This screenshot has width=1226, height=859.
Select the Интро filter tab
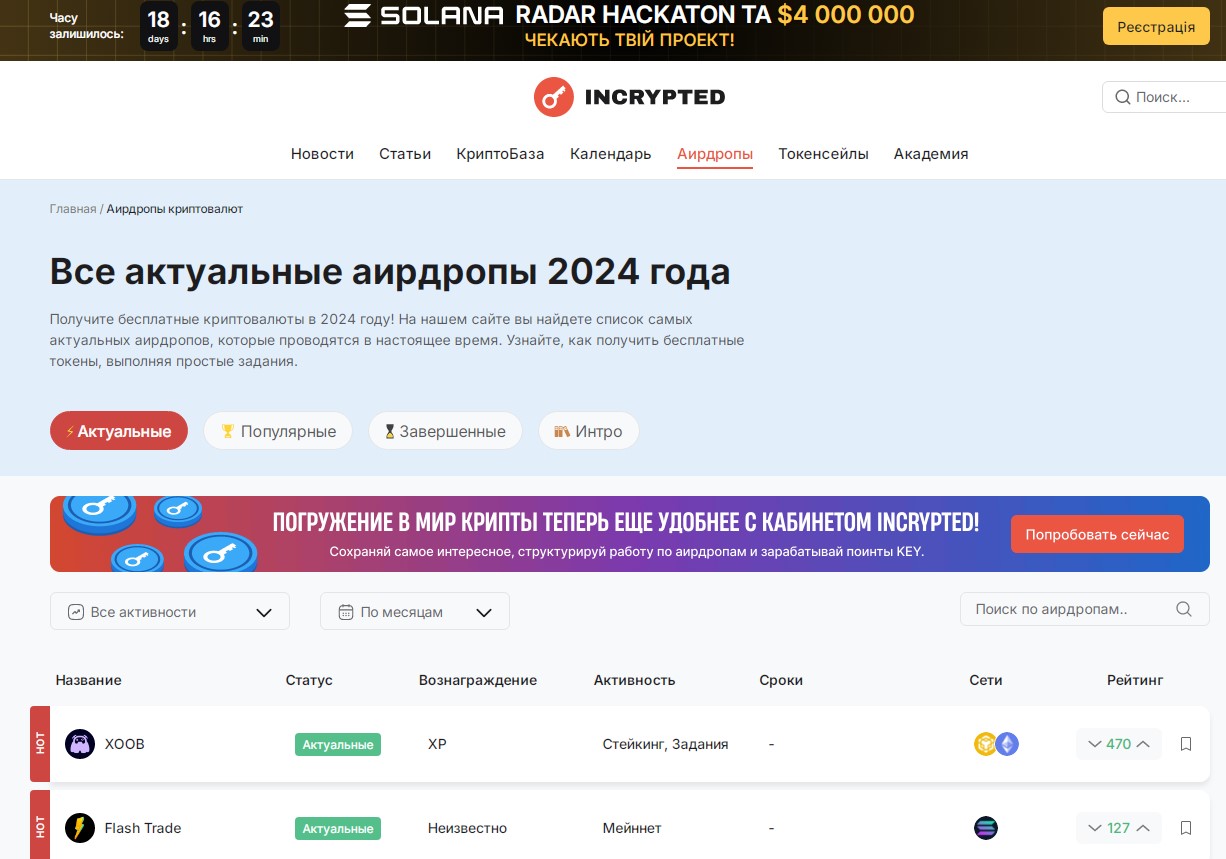(x=589, y=431)
